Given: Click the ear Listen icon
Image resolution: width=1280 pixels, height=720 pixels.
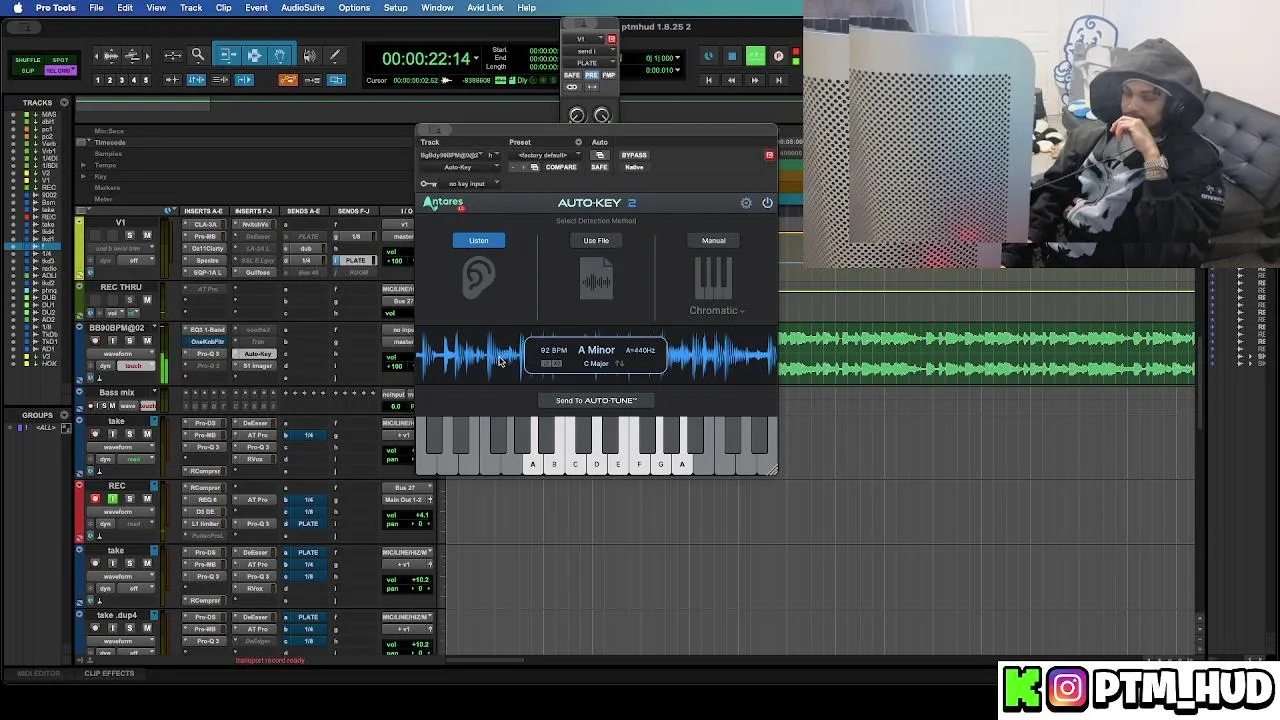Looking at the screenshot, I should [478, 279].
